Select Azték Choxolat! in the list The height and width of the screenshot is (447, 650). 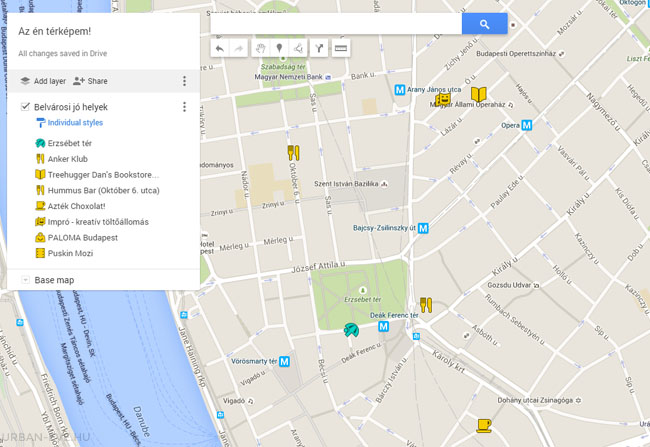point(76,206)
